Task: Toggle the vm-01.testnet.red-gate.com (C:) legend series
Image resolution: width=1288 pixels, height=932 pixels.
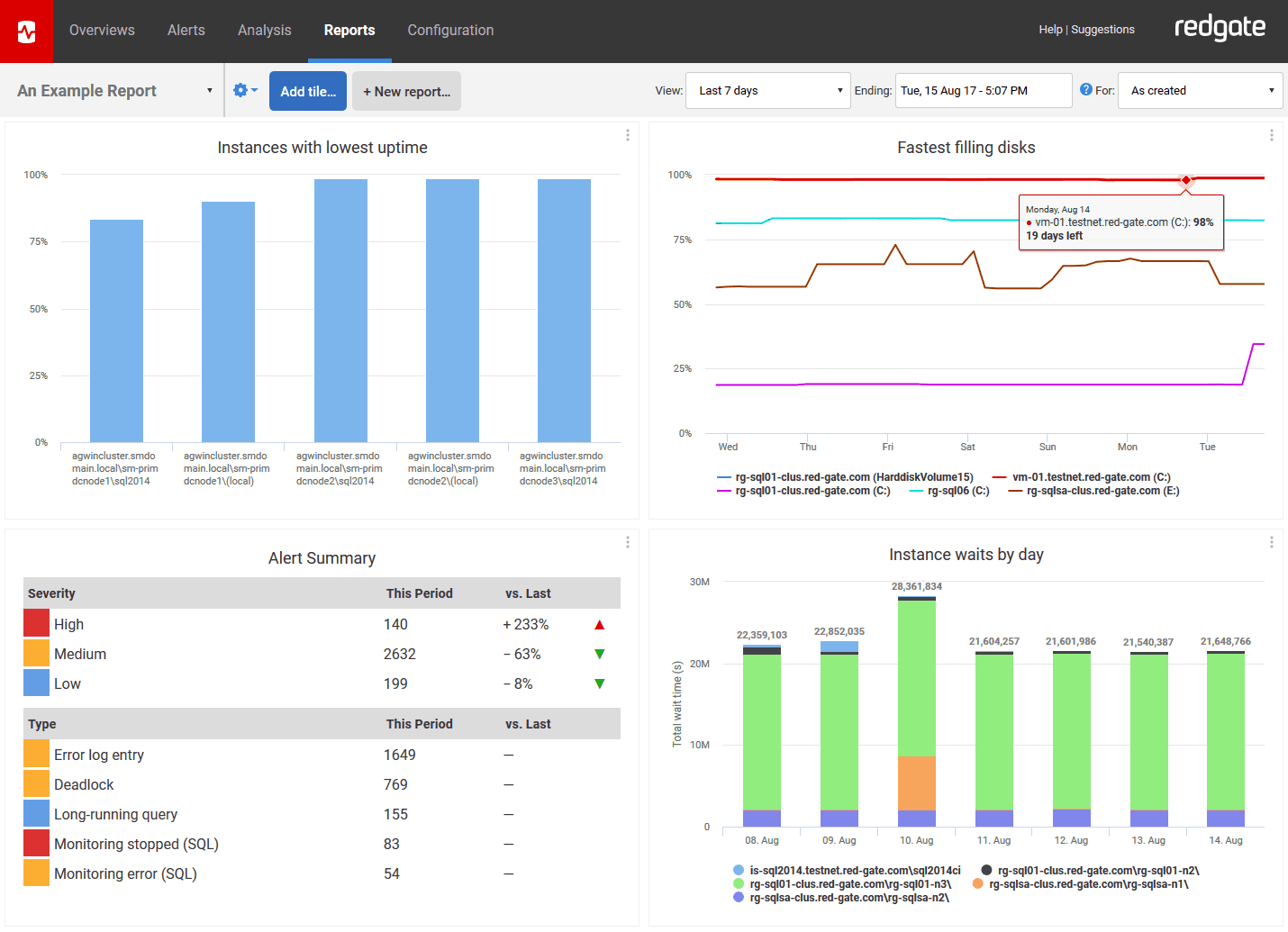Action: (1090, 477)
